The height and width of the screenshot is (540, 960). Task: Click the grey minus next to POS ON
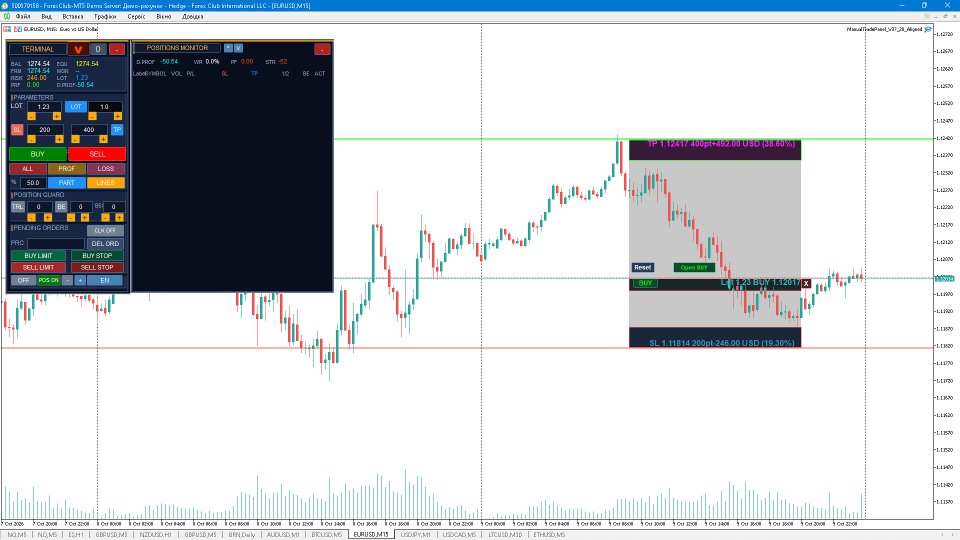coord(68,280)
